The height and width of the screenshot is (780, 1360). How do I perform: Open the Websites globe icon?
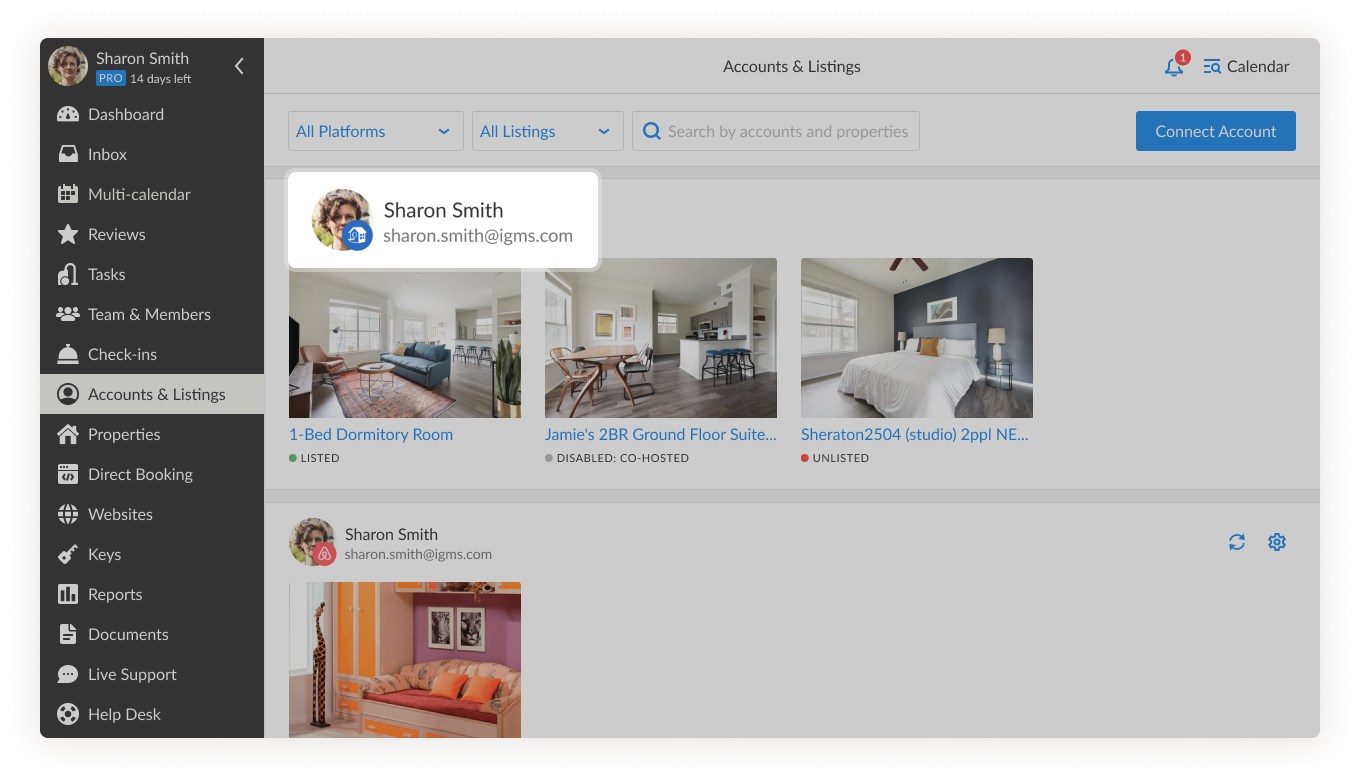coord(68,514)
